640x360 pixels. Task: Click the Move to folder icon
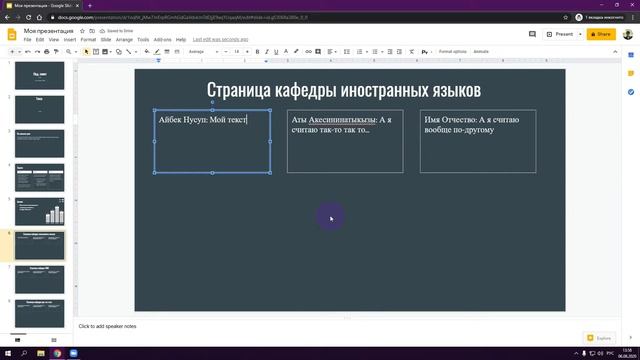[x=92, y=31]
